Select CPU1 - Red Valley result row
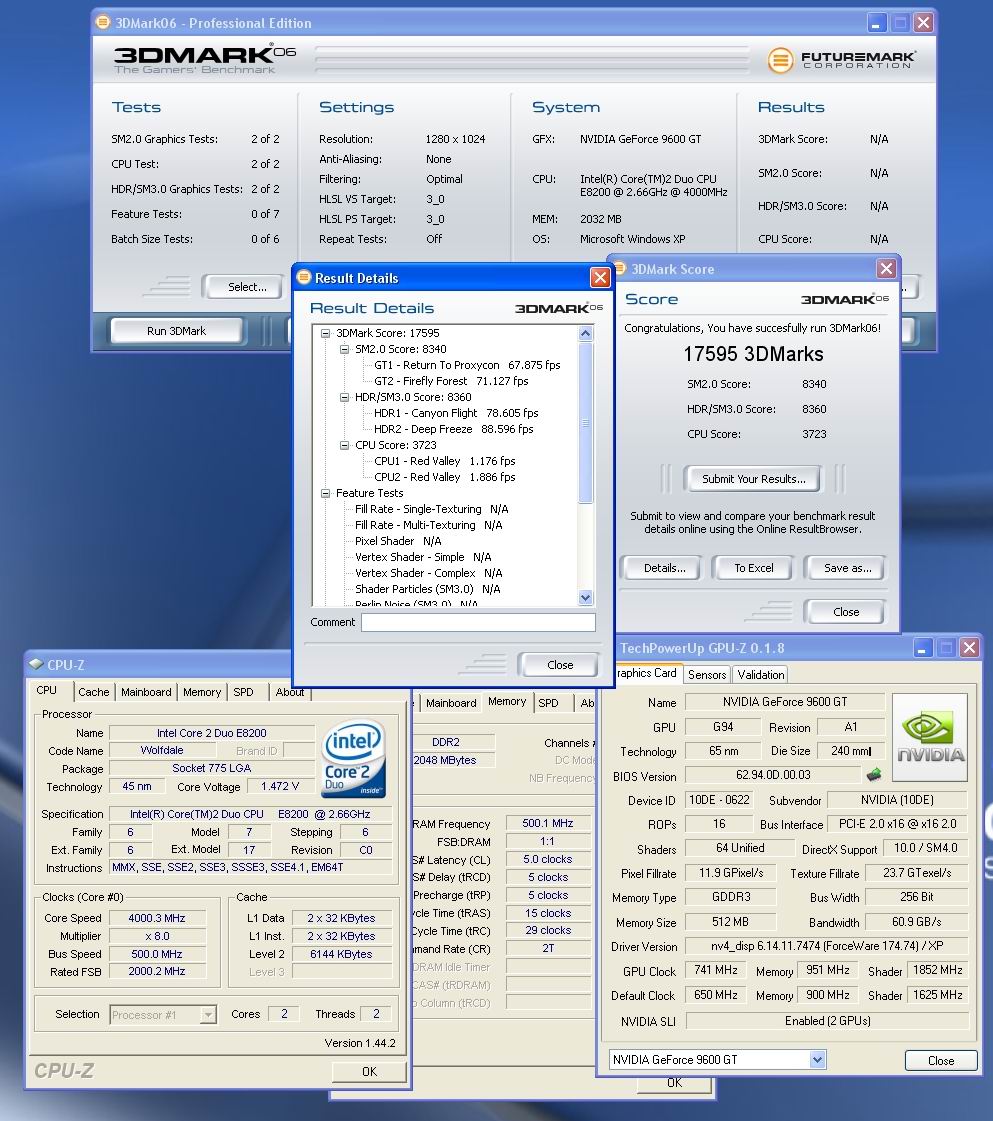The height and width of the screenshot is (1121, 993). pyautogui.click(x=445, y=461)
